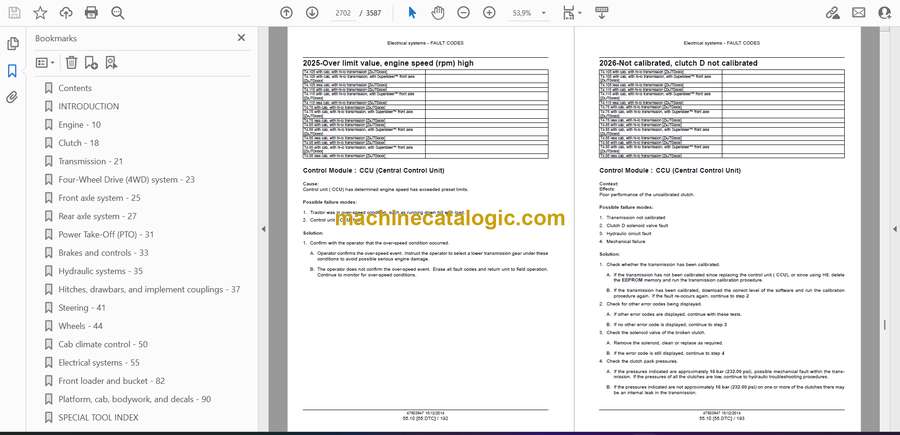Open Cab climate control - 50 bookmark
The height and width of the screenshot is (435, 900).
103,344
